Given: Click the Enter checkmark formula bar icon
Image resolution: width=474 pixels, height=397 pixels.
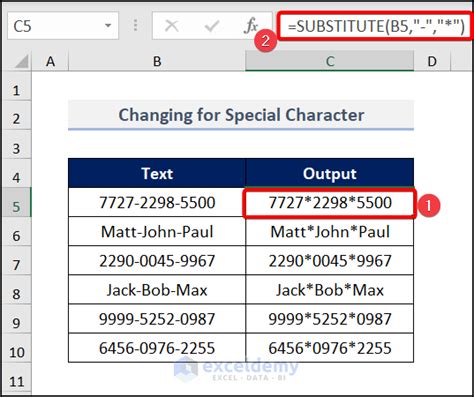Looking at the screenshot, I should pos(212,26).
